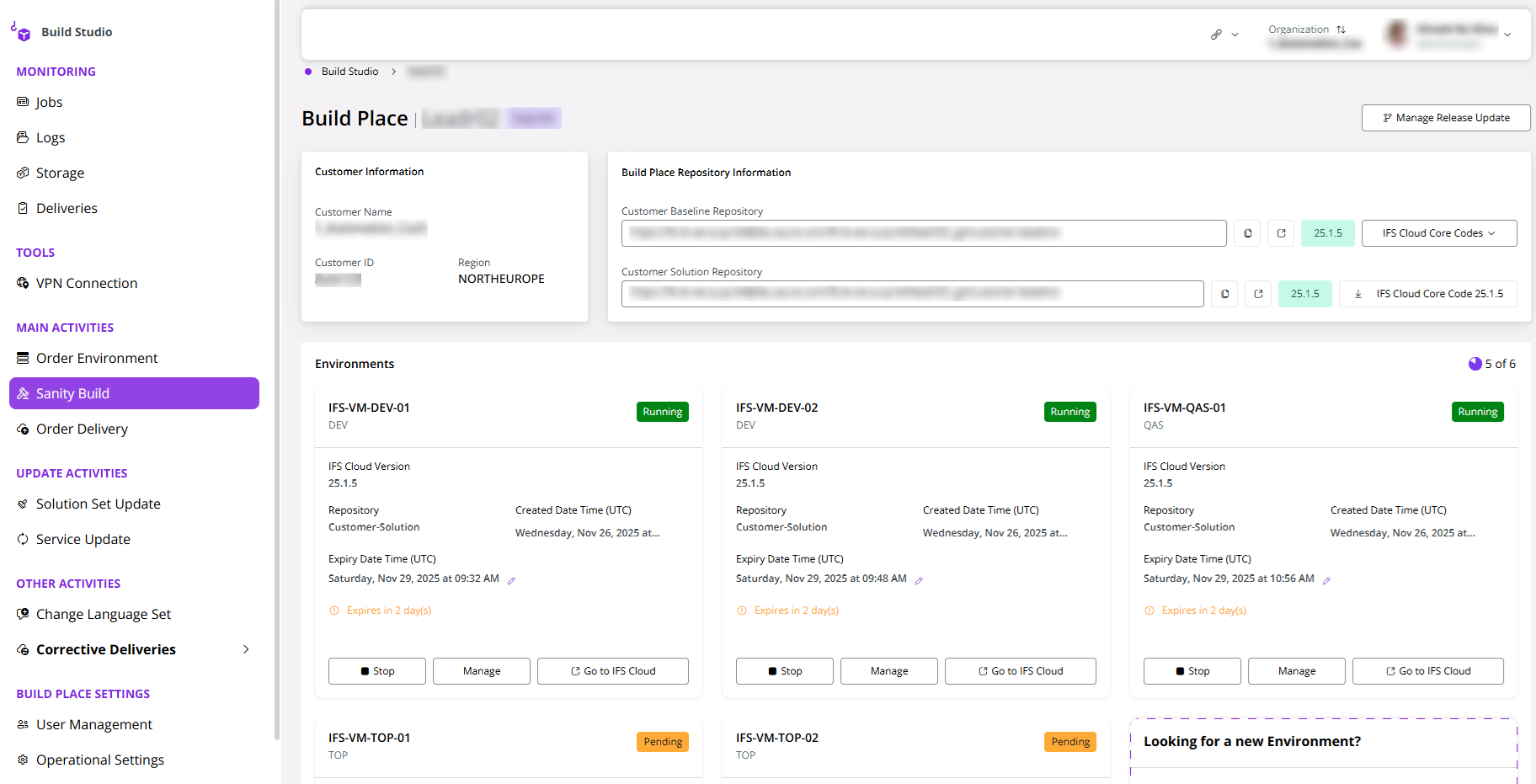Click 25.1.5 version badge beside Solution Repository
The image size is (1536, 784).
click(1305, 294)
